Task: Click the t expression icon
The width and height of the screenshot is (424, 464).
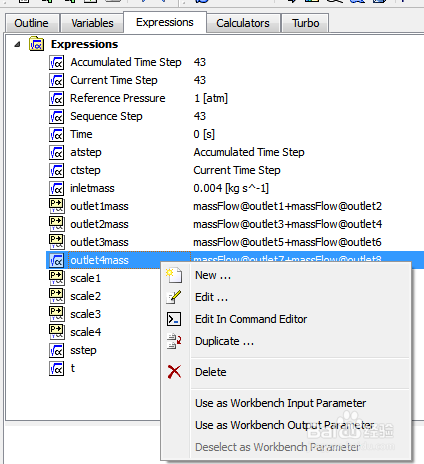Action: (56, 368)
